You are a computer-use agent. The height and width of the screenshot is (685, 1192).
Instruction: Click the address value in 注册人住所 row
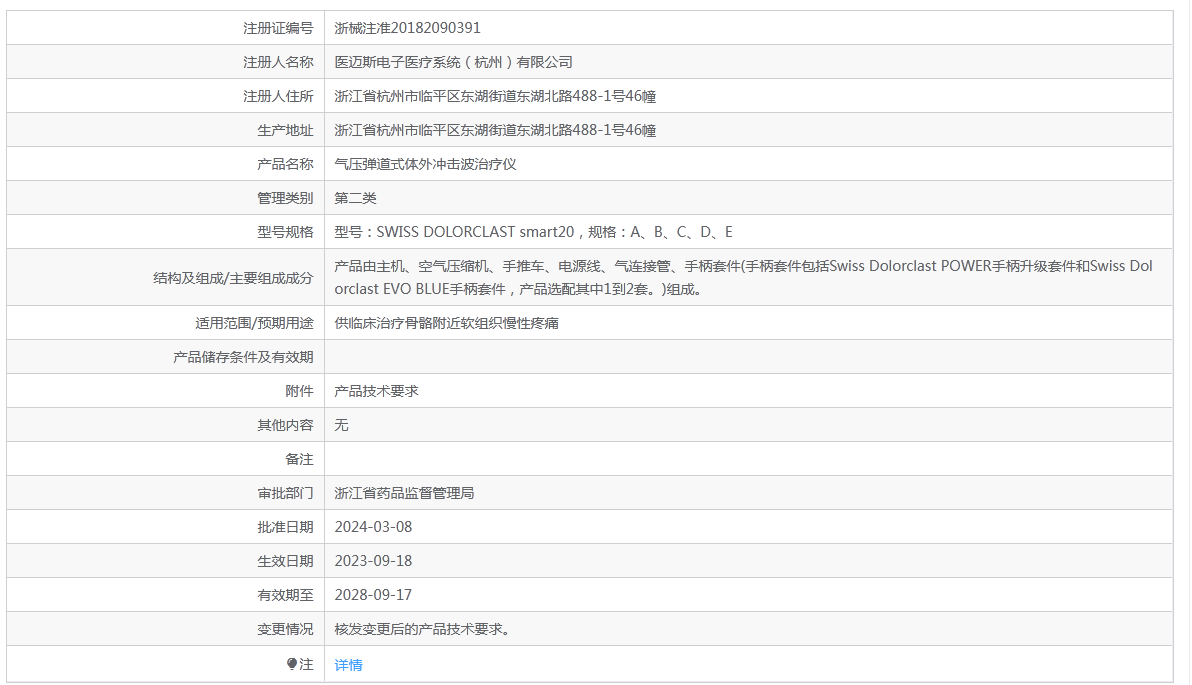[x=496, y=97]
